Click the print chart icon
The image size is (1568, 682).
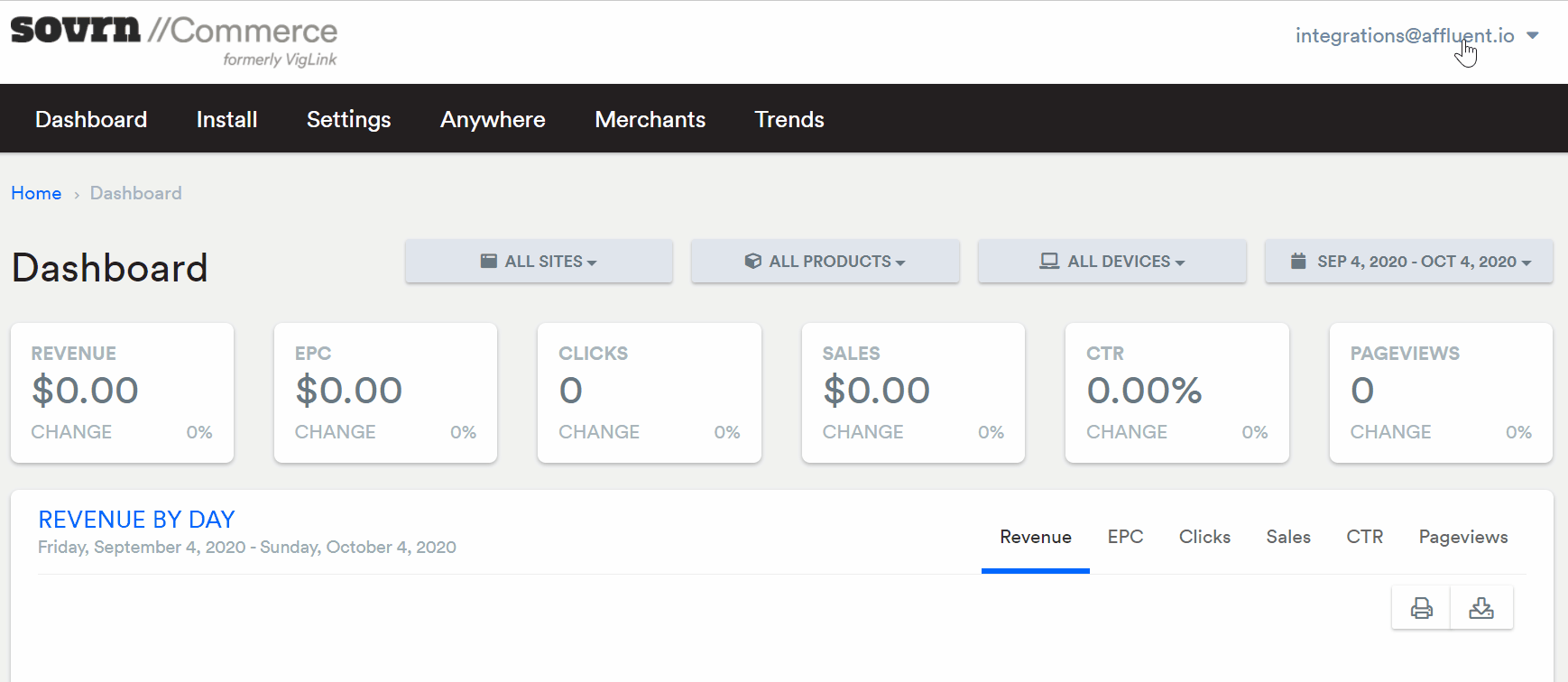pos(1421,608)
